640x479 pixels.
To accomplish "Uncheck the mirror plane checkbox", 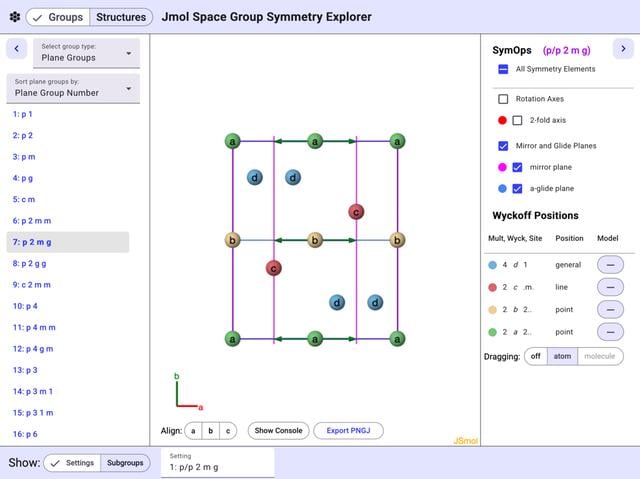I will pos(517,167).
